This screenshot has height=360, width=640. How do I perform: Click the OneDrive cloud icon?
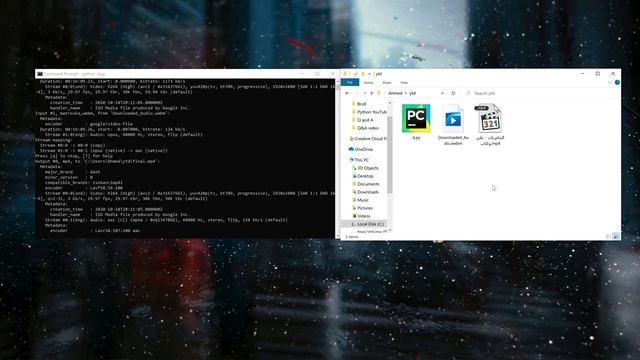pyautogui.click(x=351, y=149)
